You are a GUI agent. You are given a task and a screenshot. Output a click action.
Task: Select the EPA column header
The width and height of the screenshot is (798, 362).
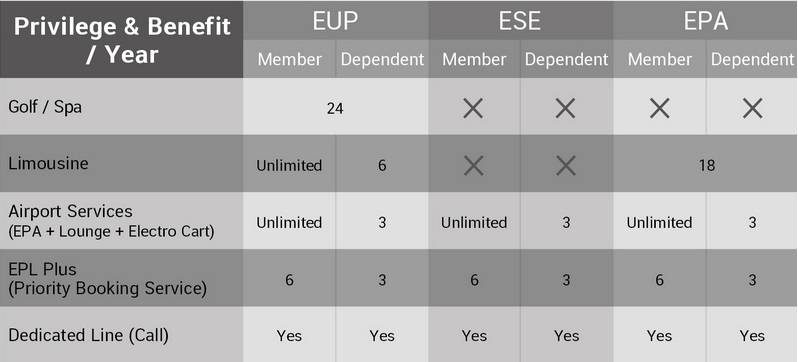tap(705, 21)
